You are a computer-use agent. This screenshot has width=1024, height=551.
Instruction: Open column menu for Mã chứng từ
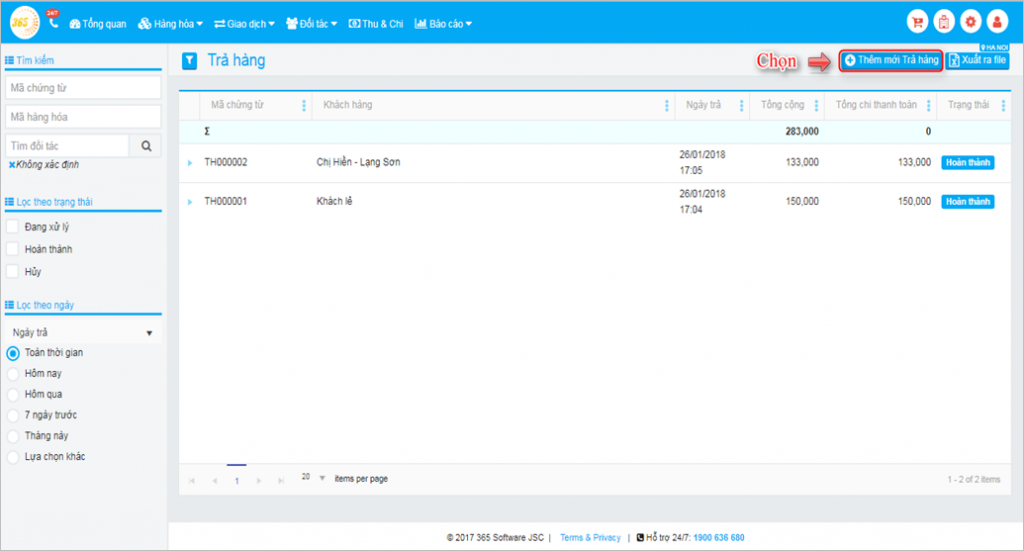point(304,105)
